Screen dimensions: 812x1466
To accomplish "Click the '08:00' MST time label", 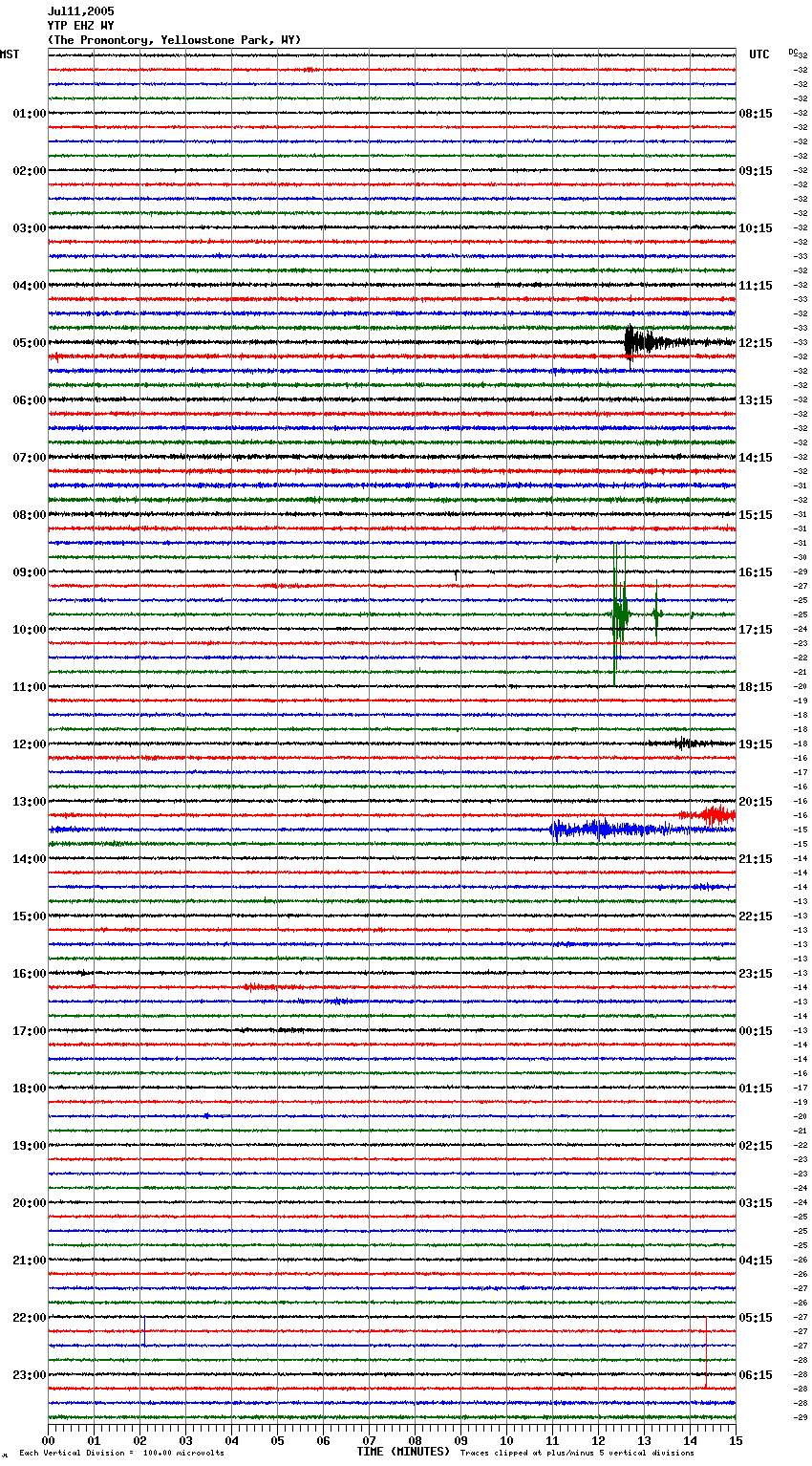I will 30,515.
